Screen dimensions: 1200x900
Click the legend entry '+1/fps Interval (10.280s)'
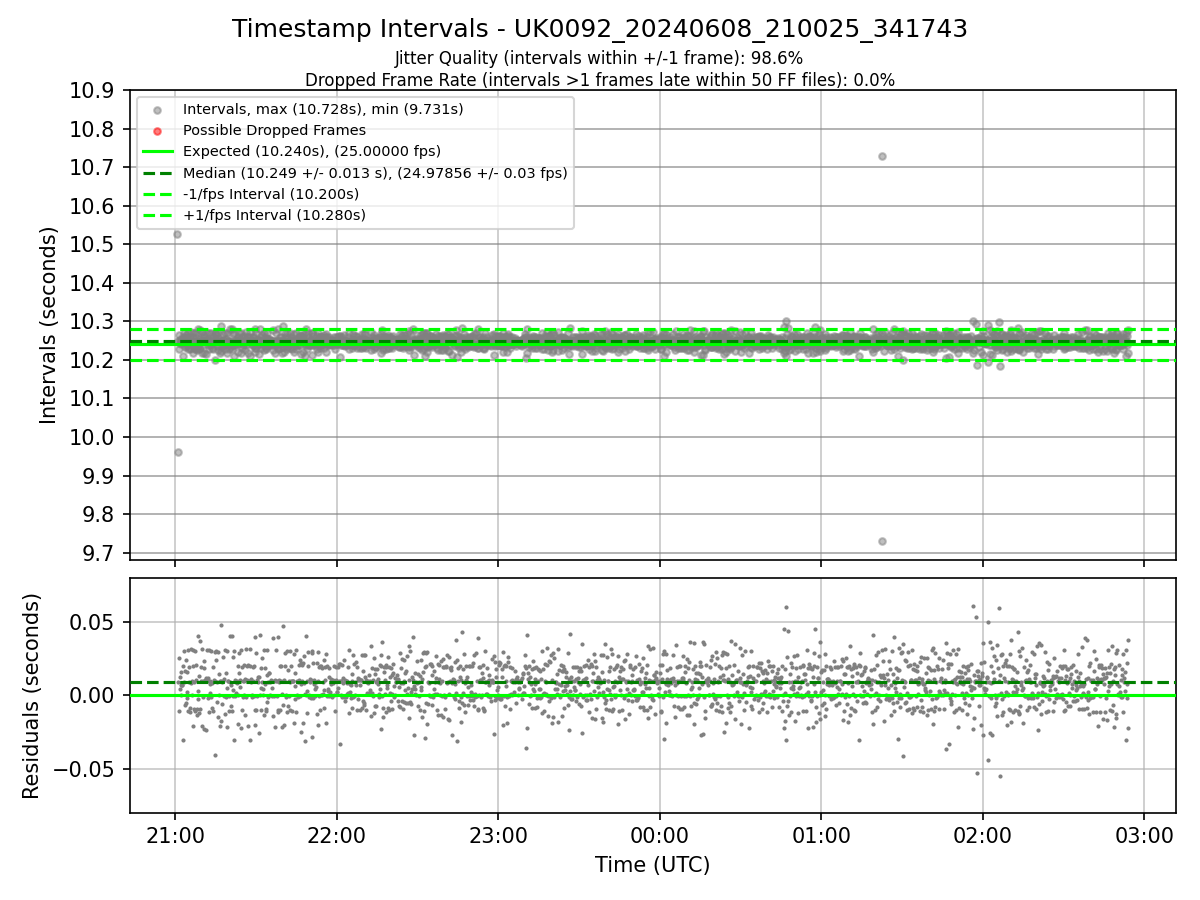(274, 215)
